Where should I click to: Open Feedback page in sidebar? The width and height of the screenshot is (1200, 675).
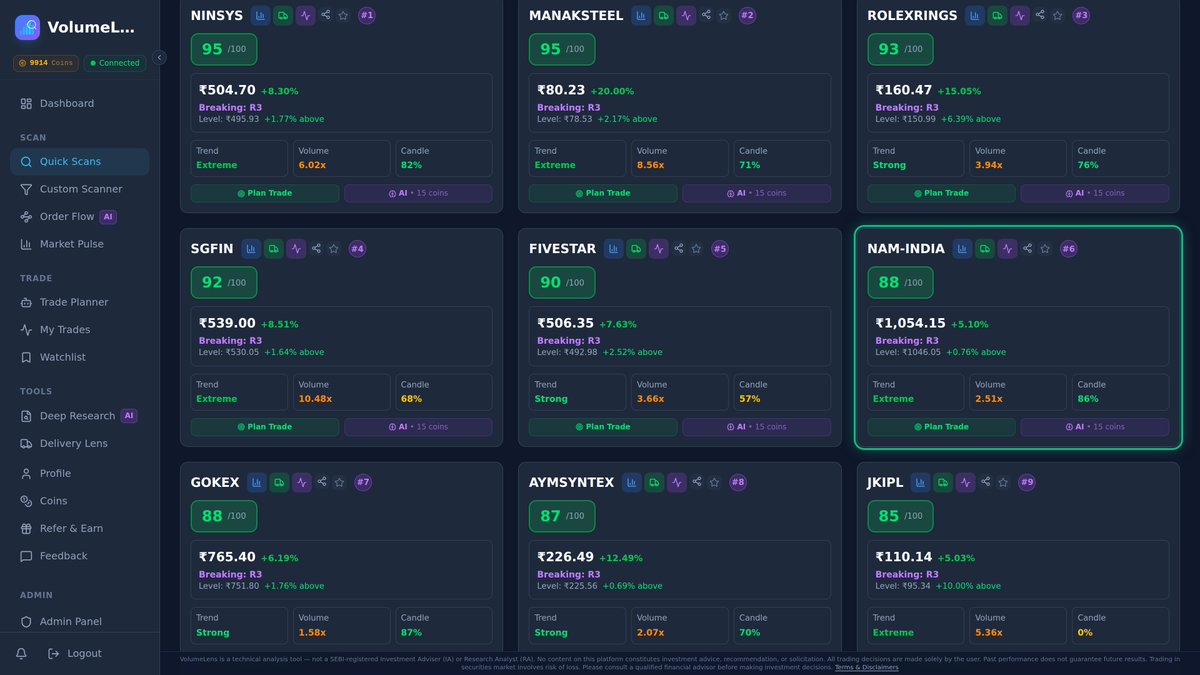(x=80, y=556)
